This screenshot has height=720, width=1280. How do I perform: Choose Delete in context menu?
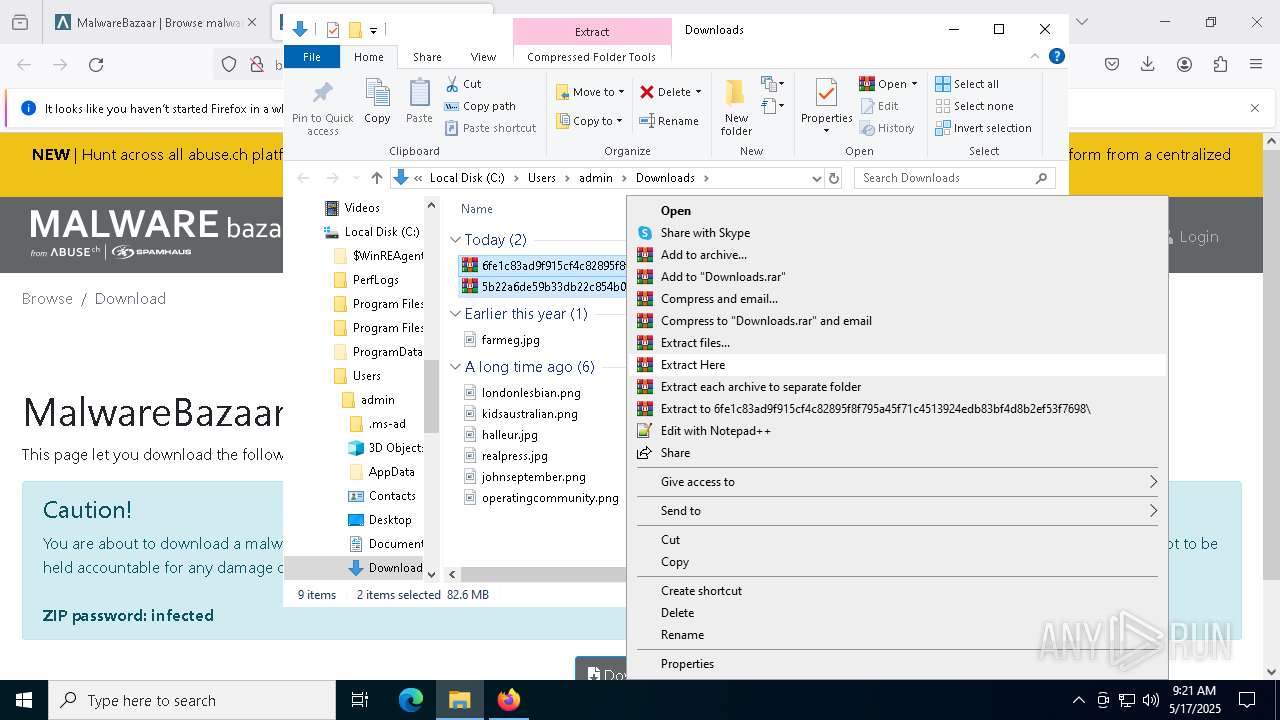click(x=897, y=613)
